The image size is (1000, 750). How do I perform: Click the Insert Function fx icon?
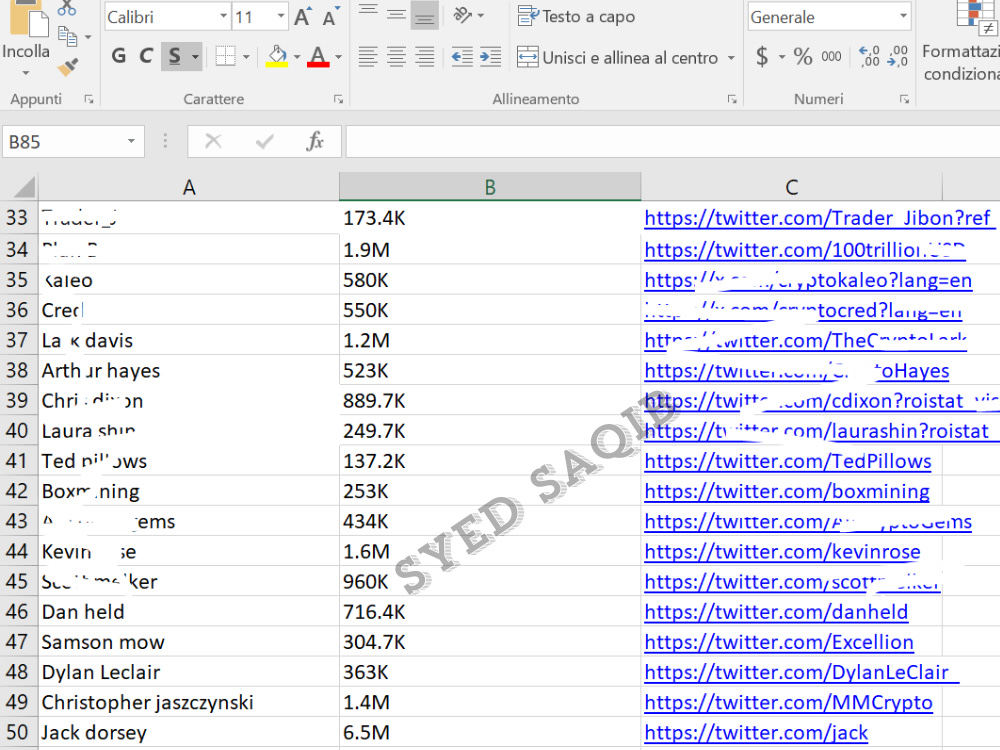pyautogui.click(x=315, y=141)
